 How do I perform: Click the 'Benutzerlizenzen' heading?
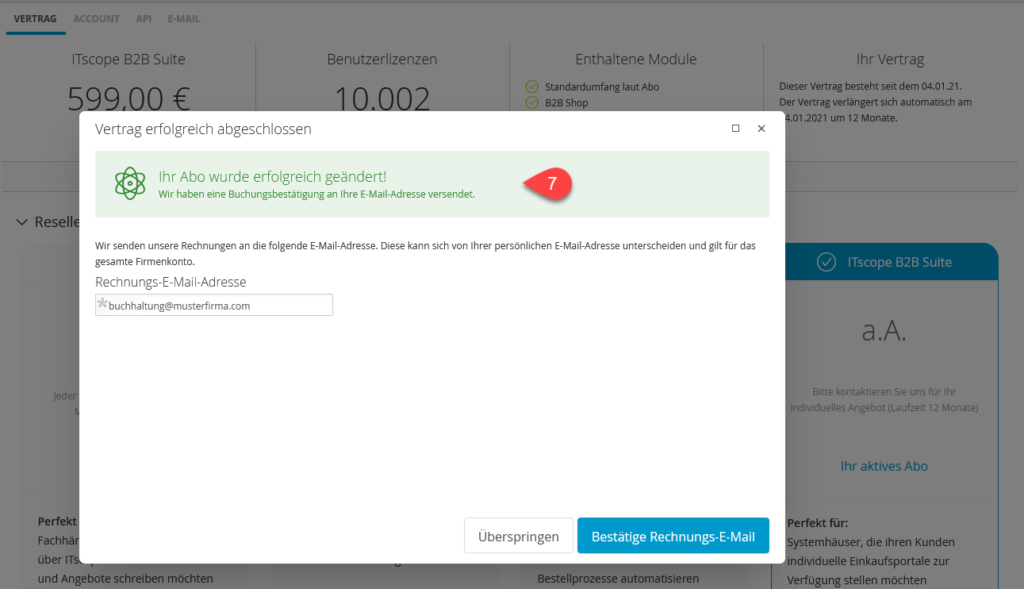click(x=382, y=59)
